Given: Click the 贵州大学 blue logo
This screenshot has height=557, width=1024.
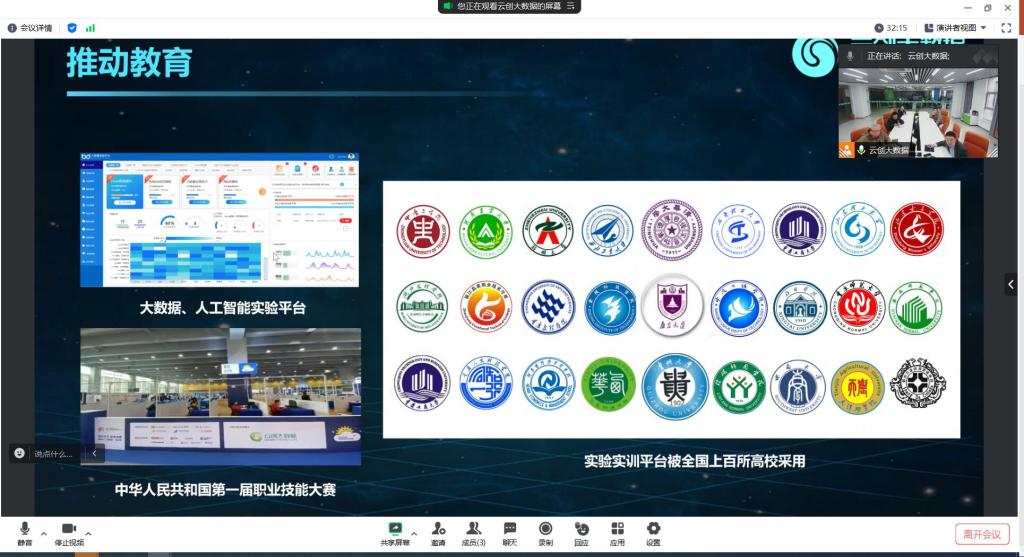Looking at the screenshot, I should click(x=674, y=386).
